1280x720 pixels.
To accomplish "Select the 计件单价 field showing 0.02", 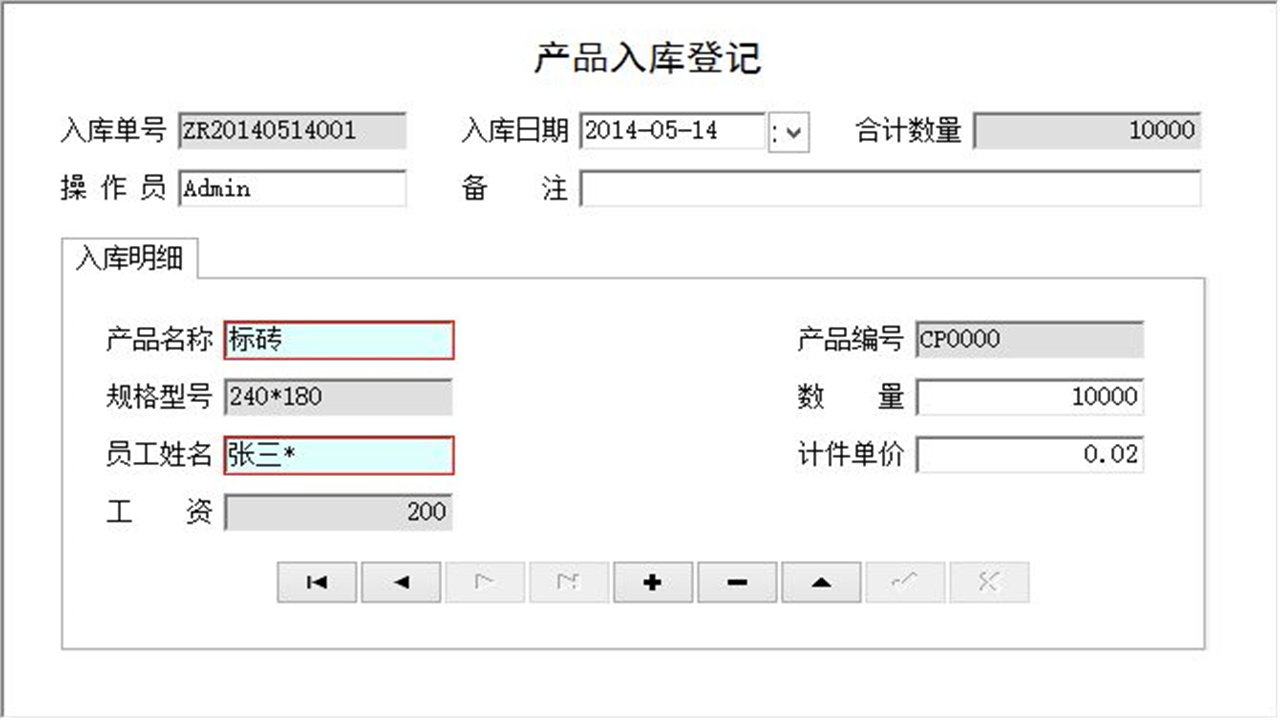I will [x=1030, y=455].
